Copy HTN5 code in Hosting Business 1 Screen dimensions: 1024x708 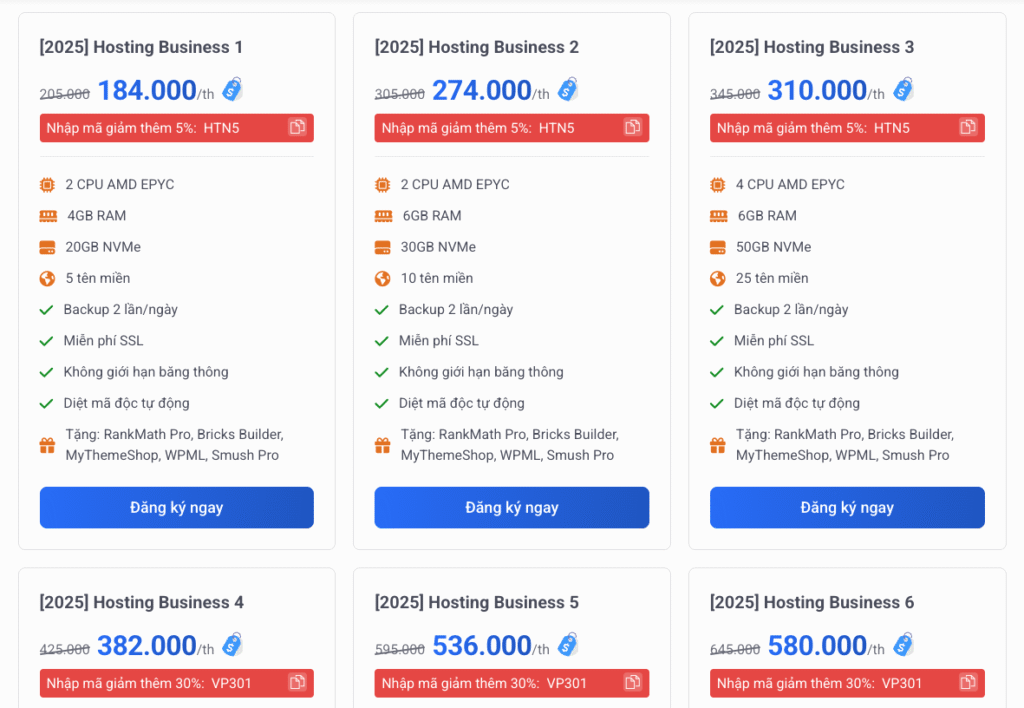(297, 127)
